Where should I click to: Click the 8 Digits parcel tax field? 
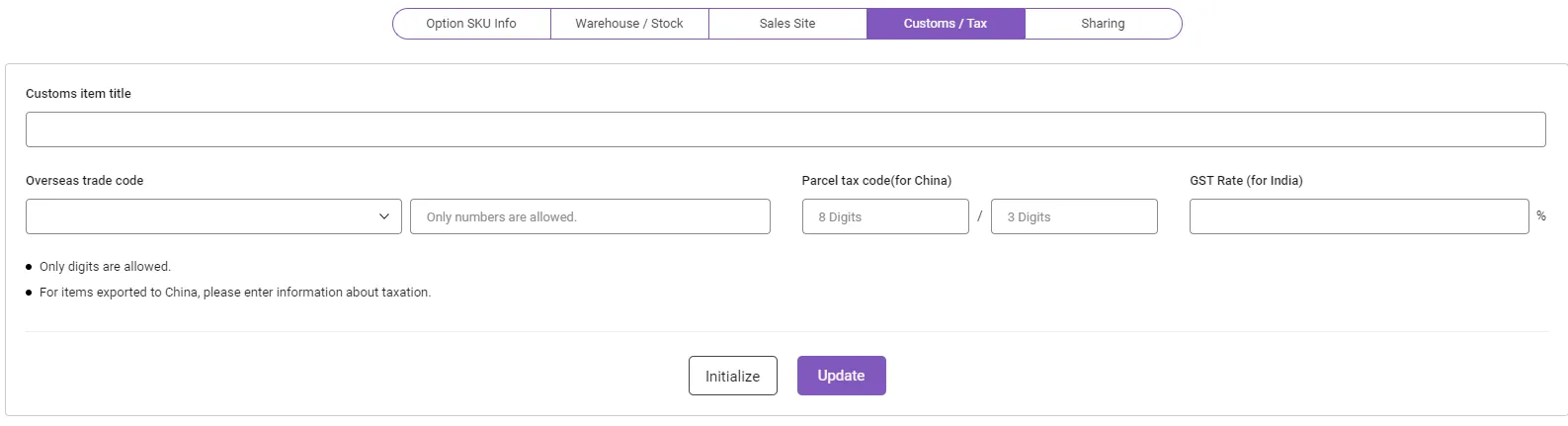pos(885,216)
